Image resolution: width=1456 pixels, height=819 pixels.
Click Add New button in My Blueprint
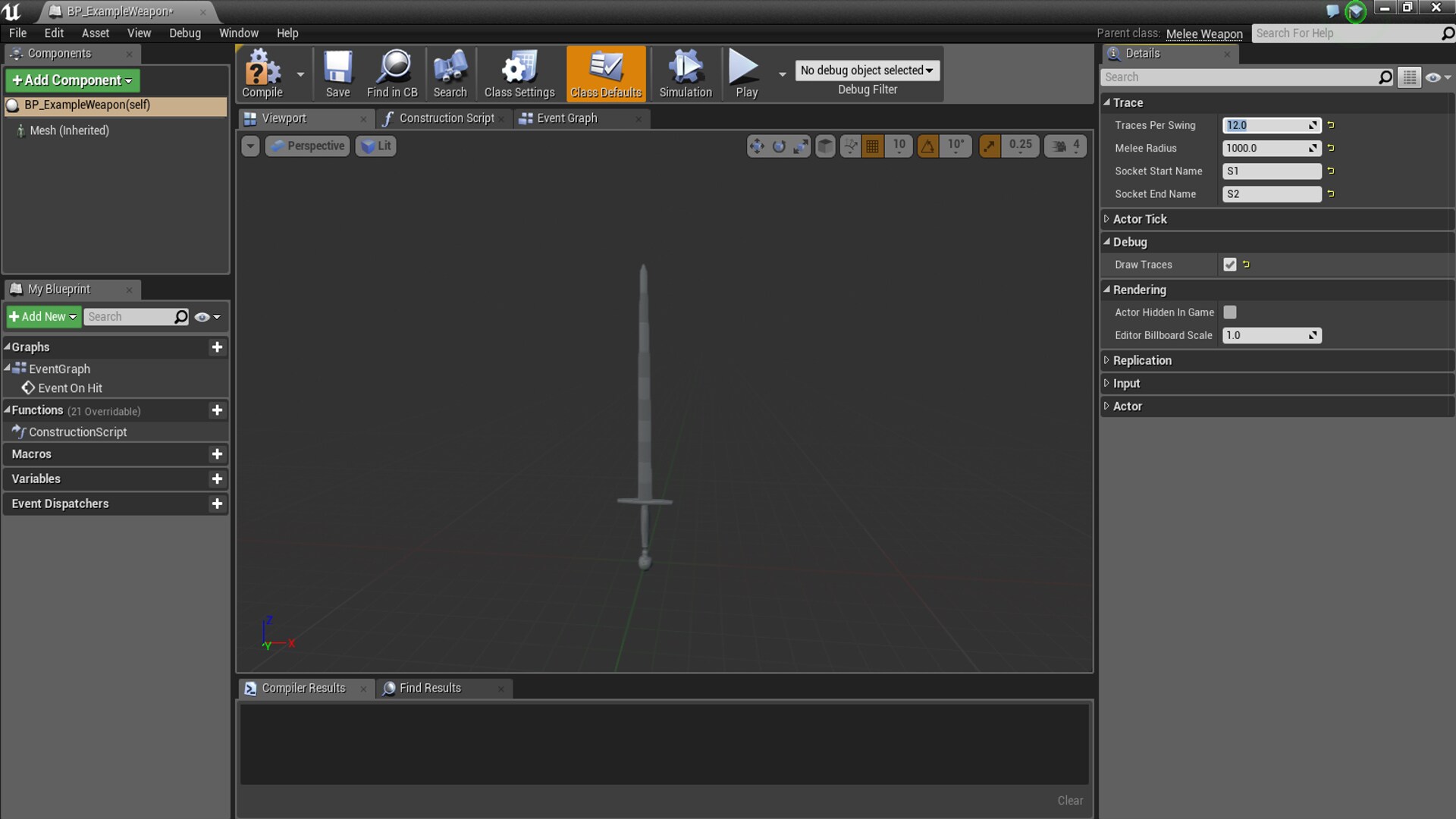43,316
